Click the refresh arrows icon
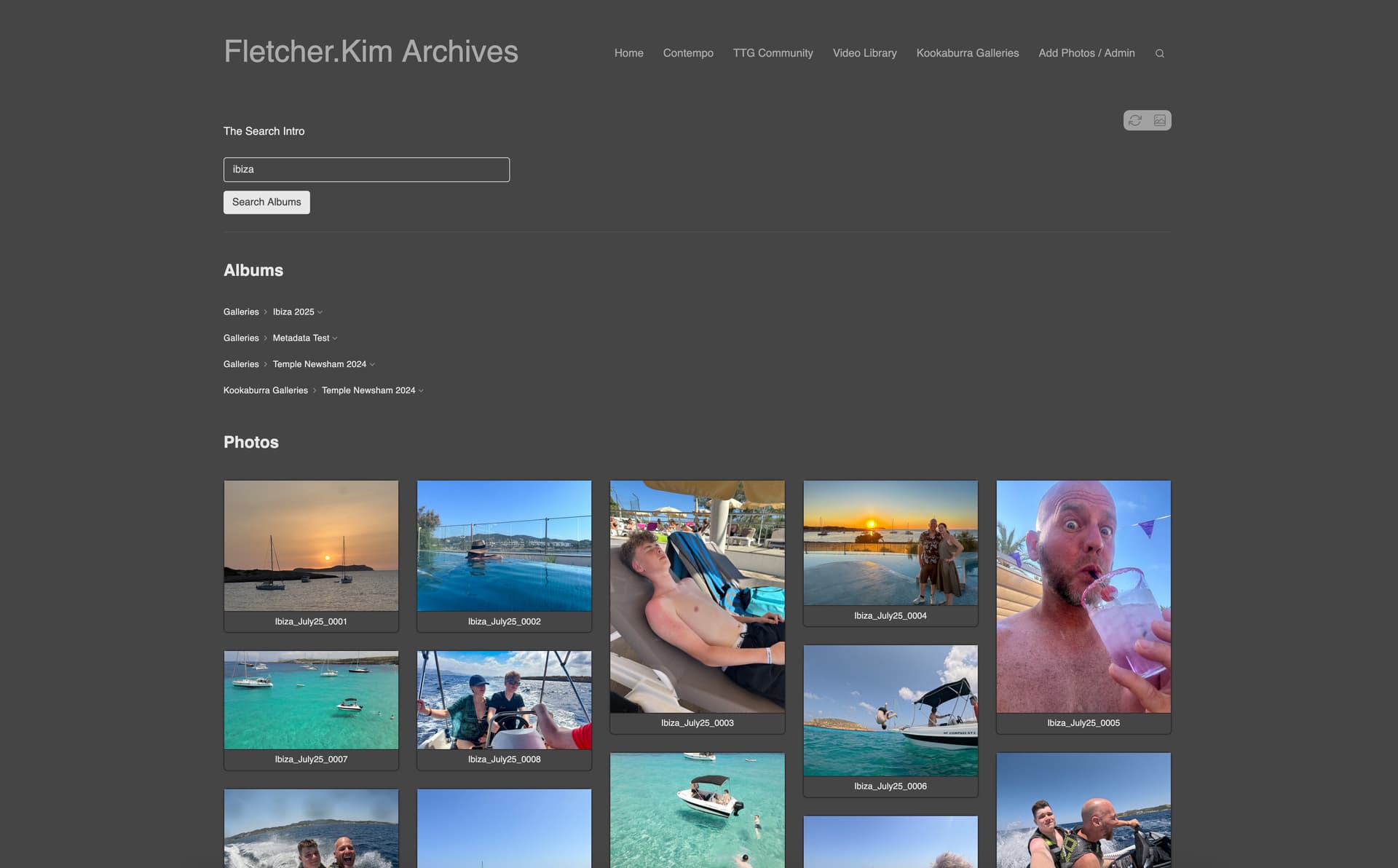 [1135, 120]
